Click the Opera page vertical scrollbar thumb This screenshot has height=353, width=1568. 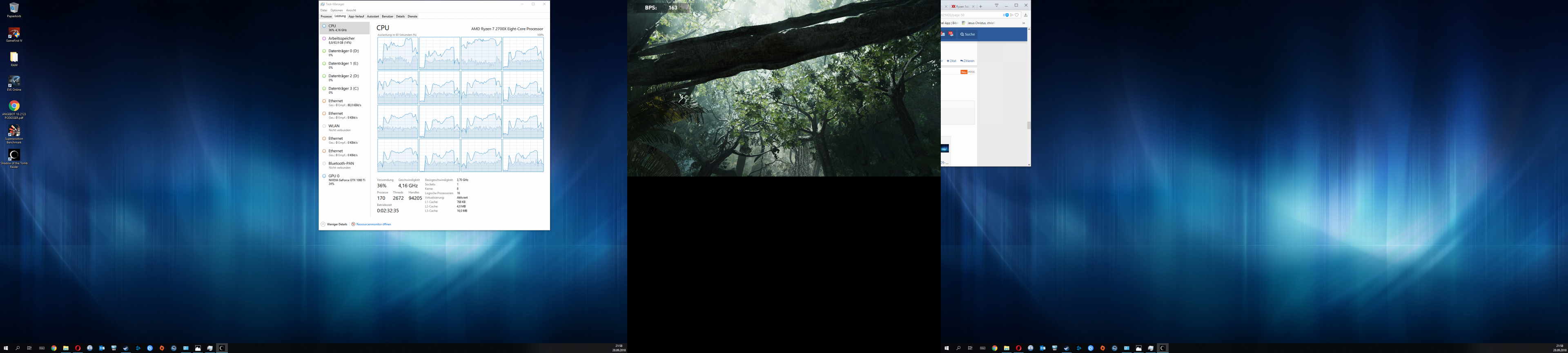tap(1029, 125)
